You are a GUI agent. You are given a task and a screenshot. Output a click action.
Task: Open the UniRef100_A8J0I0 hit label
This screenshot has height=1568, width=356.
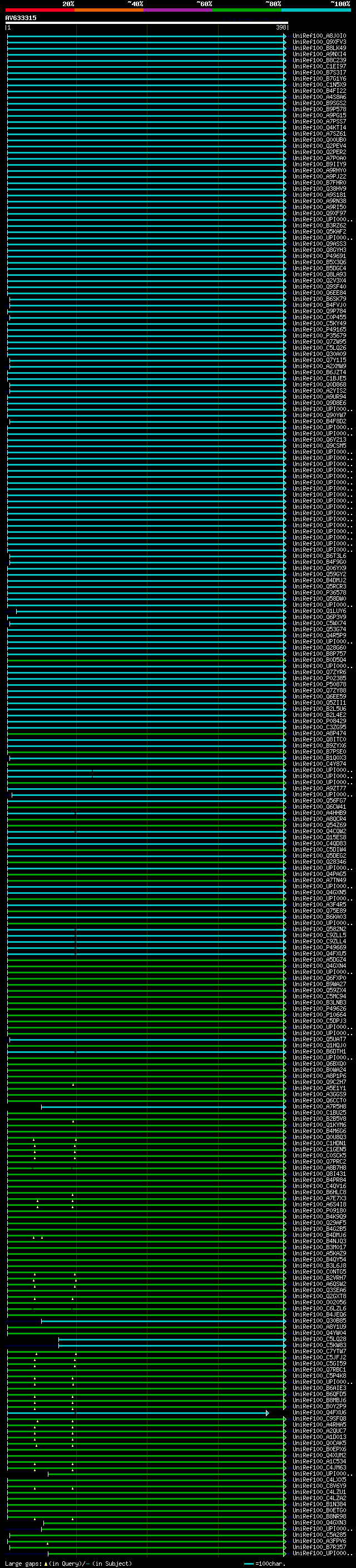pos(319,36)
